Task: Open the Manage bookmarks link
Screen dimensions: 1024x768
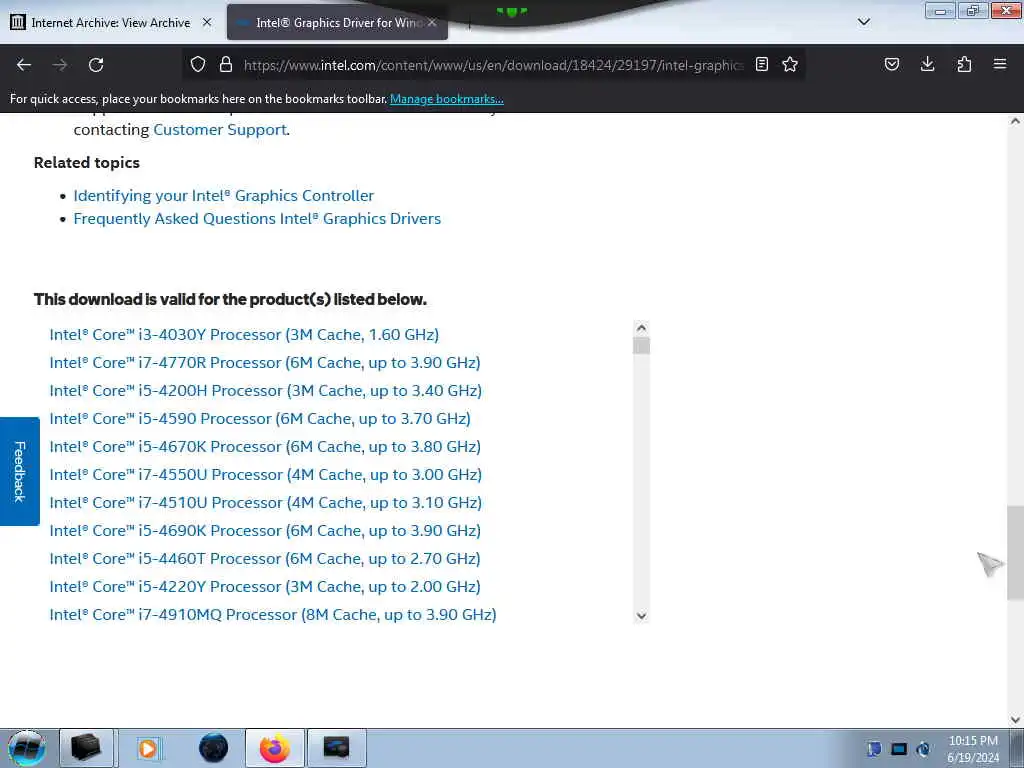Action: tap(447, 99)
